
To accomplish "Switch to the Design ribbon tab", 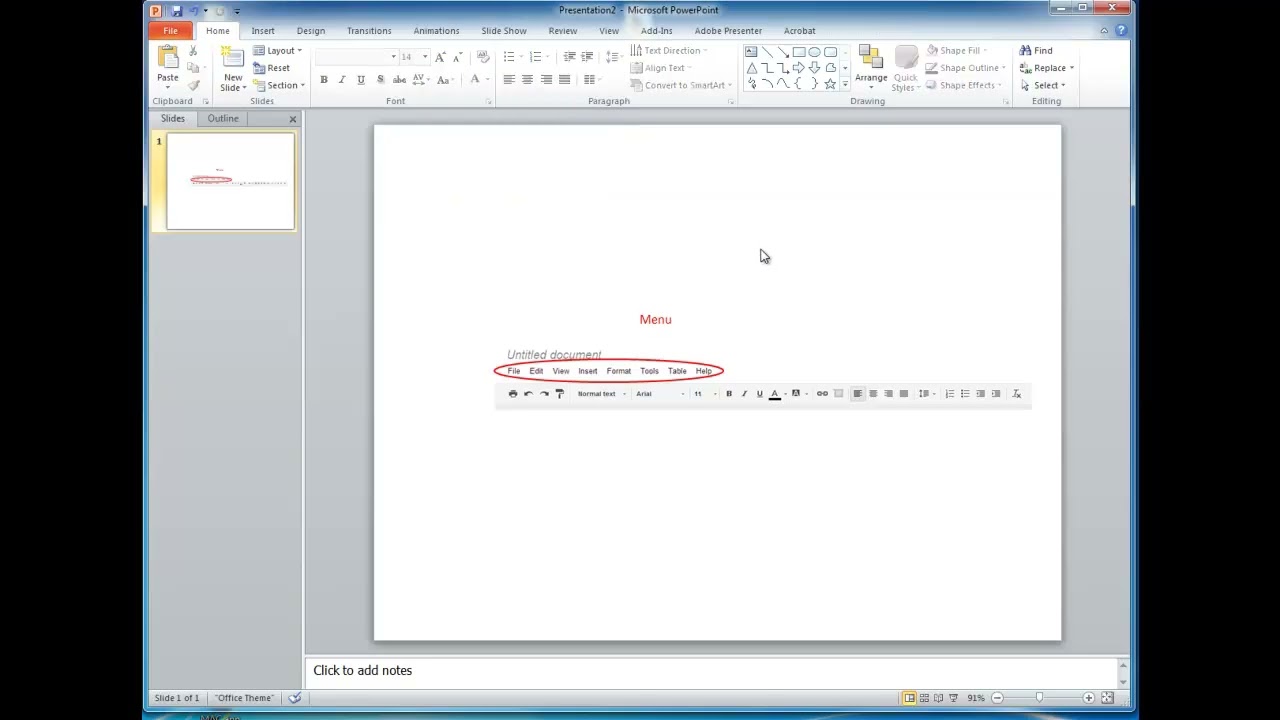I will (x=311, y=31).
